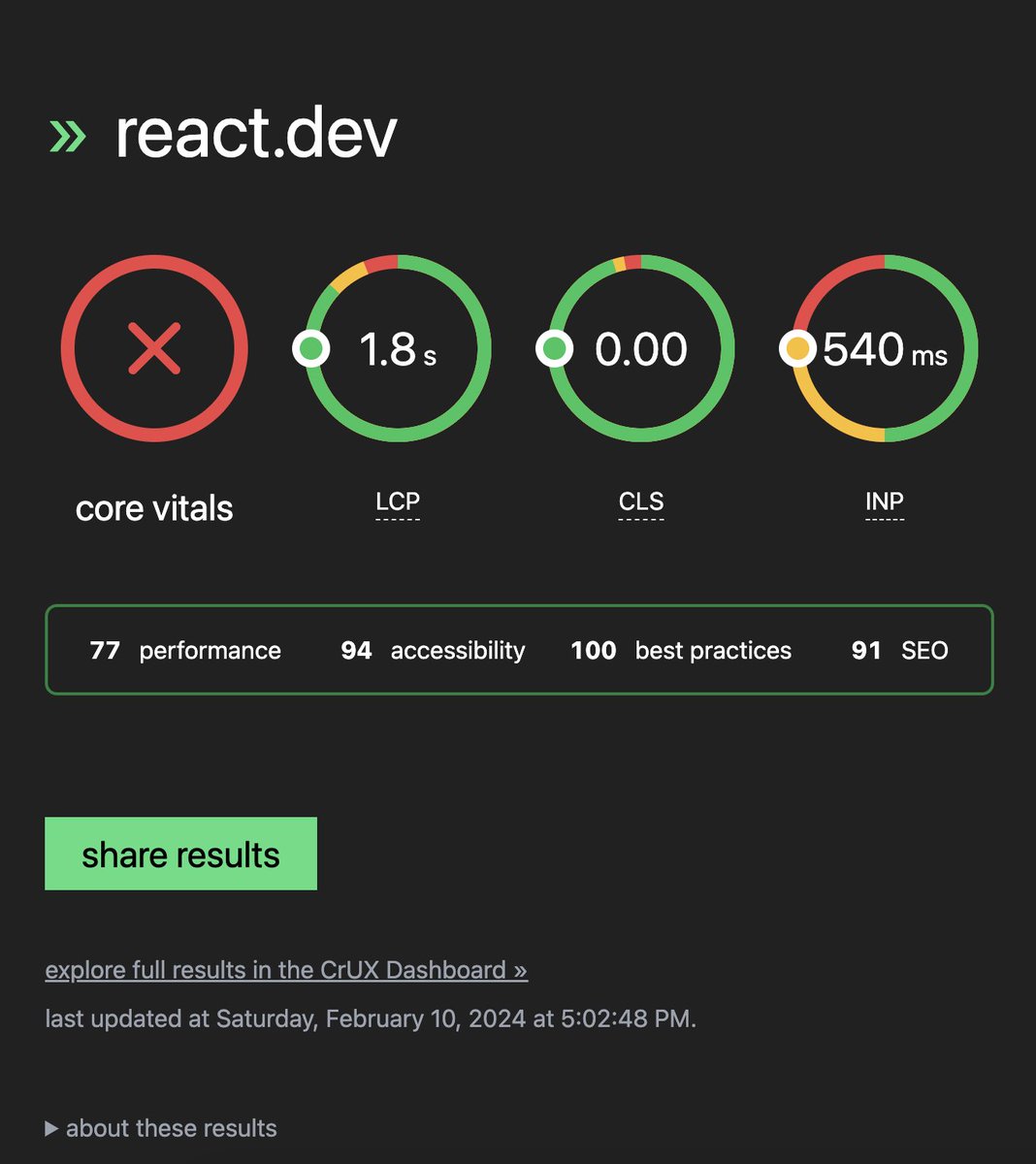The image size is (1036, 1164).
Task: Click the green marker dot on CLS ring
Action: point(555,348)
